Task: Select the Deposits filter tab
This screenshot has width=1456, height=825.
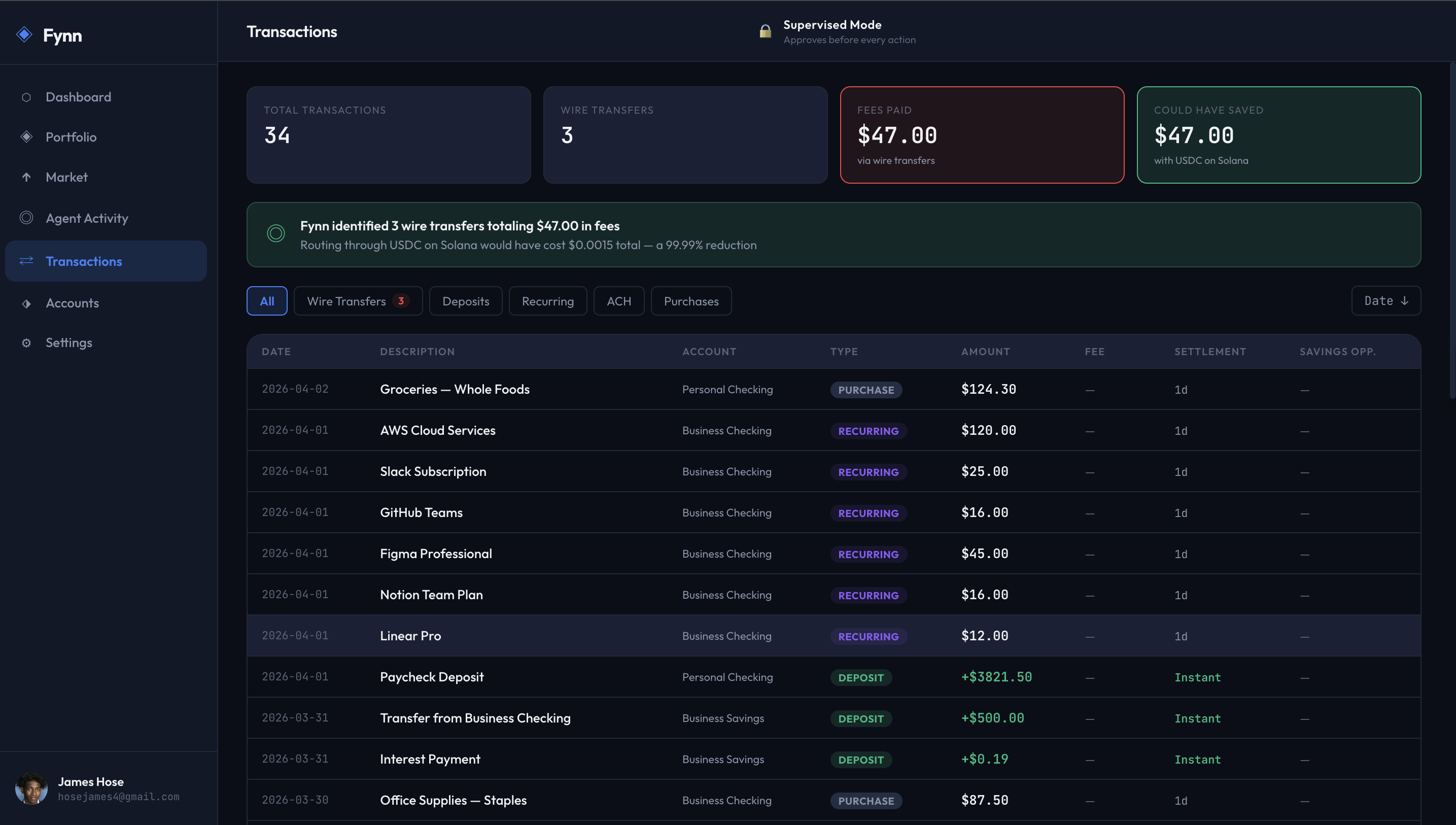Action: coord(465,301)
